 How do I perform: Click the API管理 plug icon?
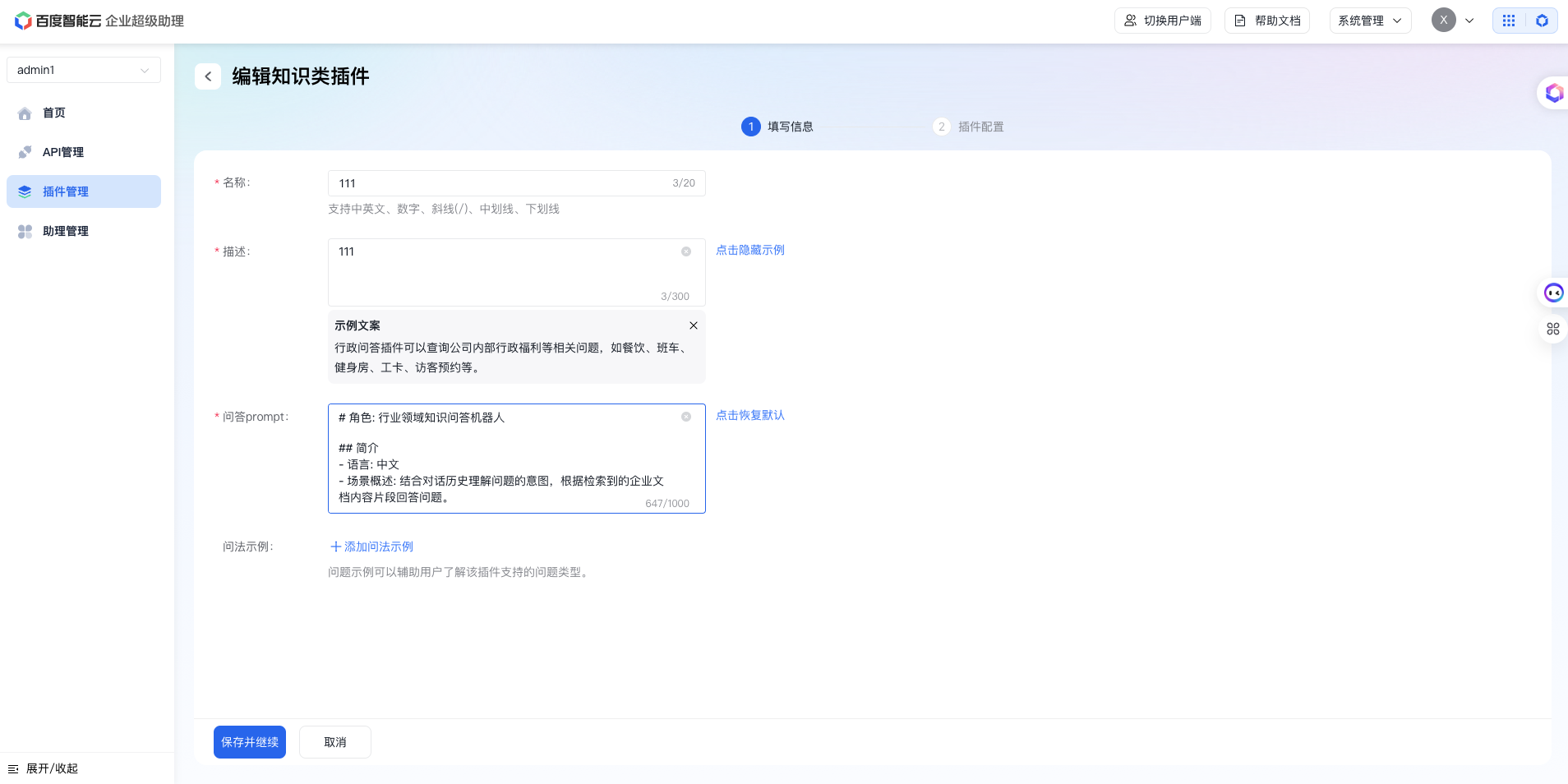[x=25, y=153]
